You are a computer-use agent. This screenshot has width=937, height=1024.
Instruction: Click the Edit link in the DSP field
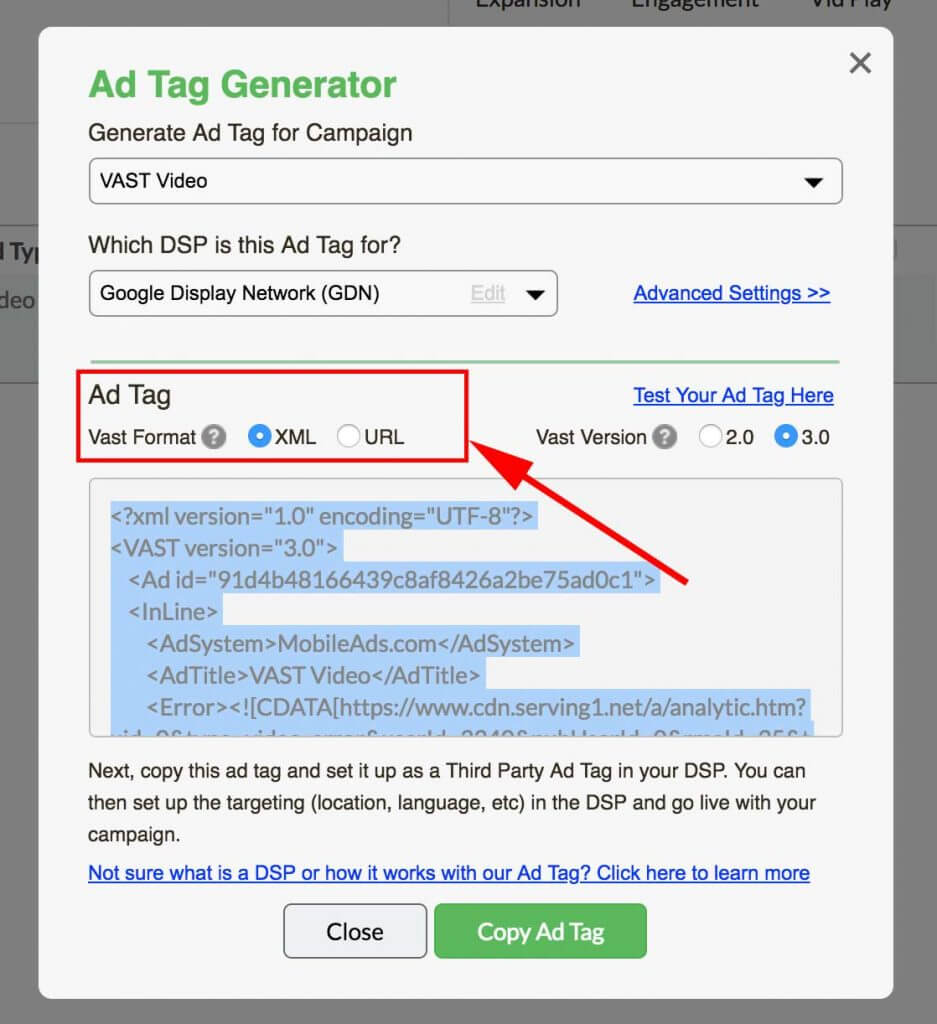point(488,294)
